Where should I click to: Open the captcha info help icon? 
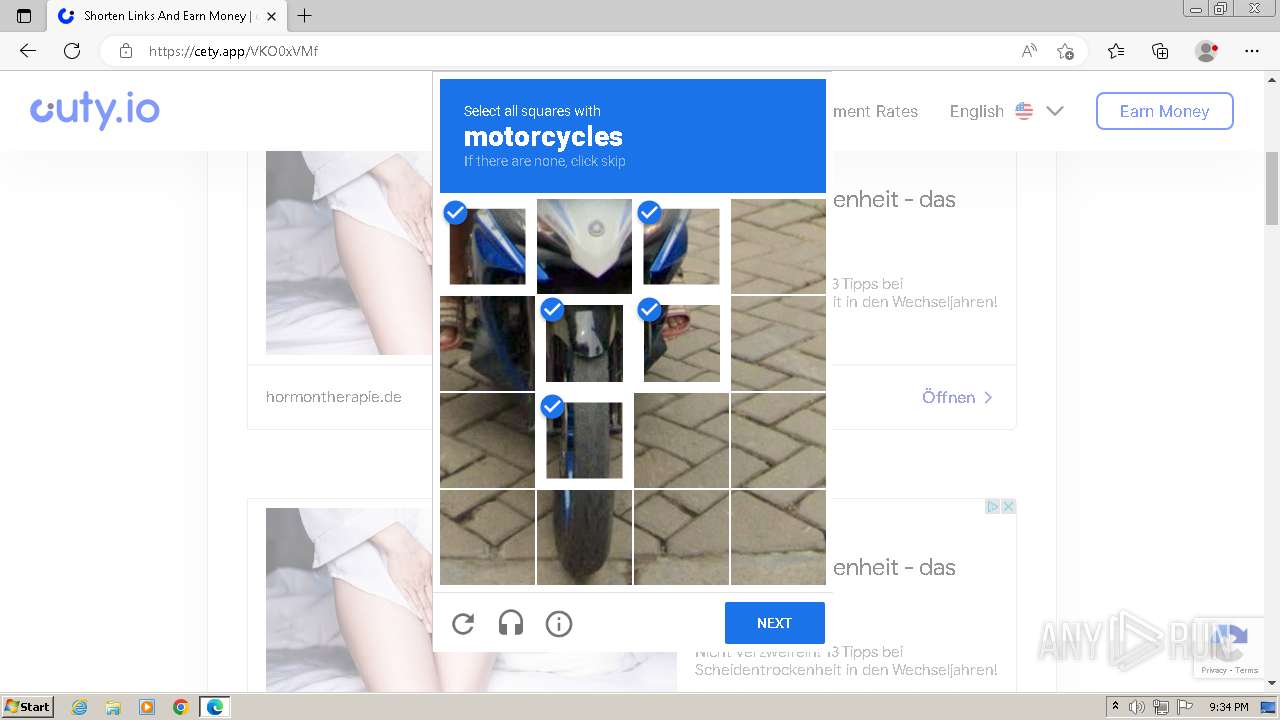pyautogui.click(x=559, y=624)
